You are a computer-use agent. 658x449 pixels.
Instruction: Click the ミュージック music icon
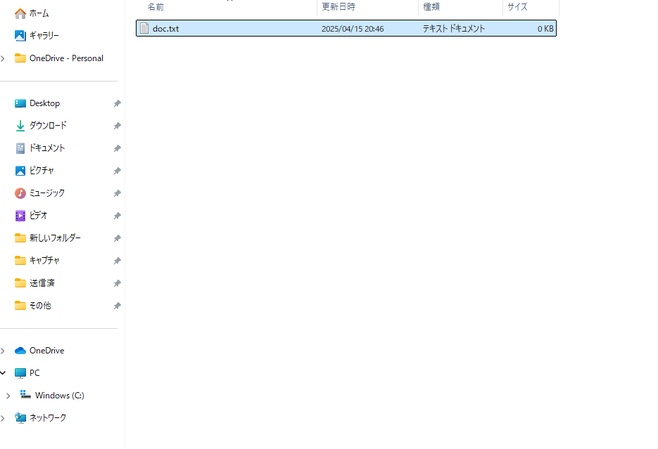[x=20, y=193]
